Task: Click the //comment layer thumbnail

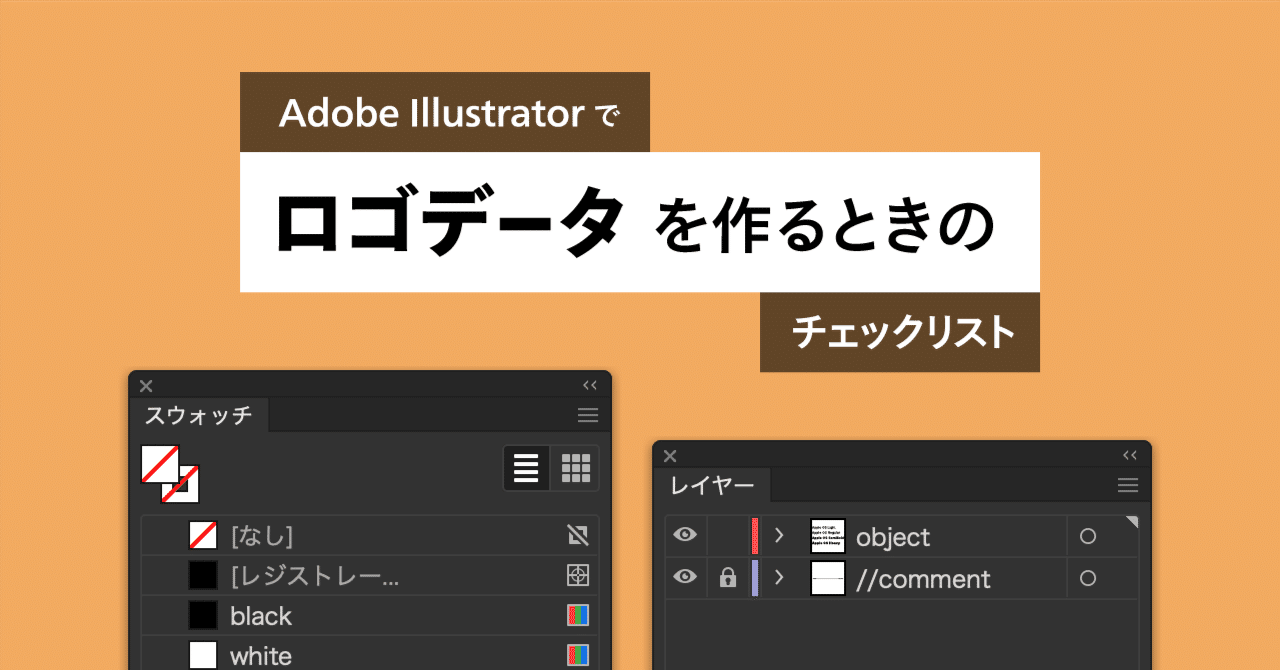Action: point(828,579)
